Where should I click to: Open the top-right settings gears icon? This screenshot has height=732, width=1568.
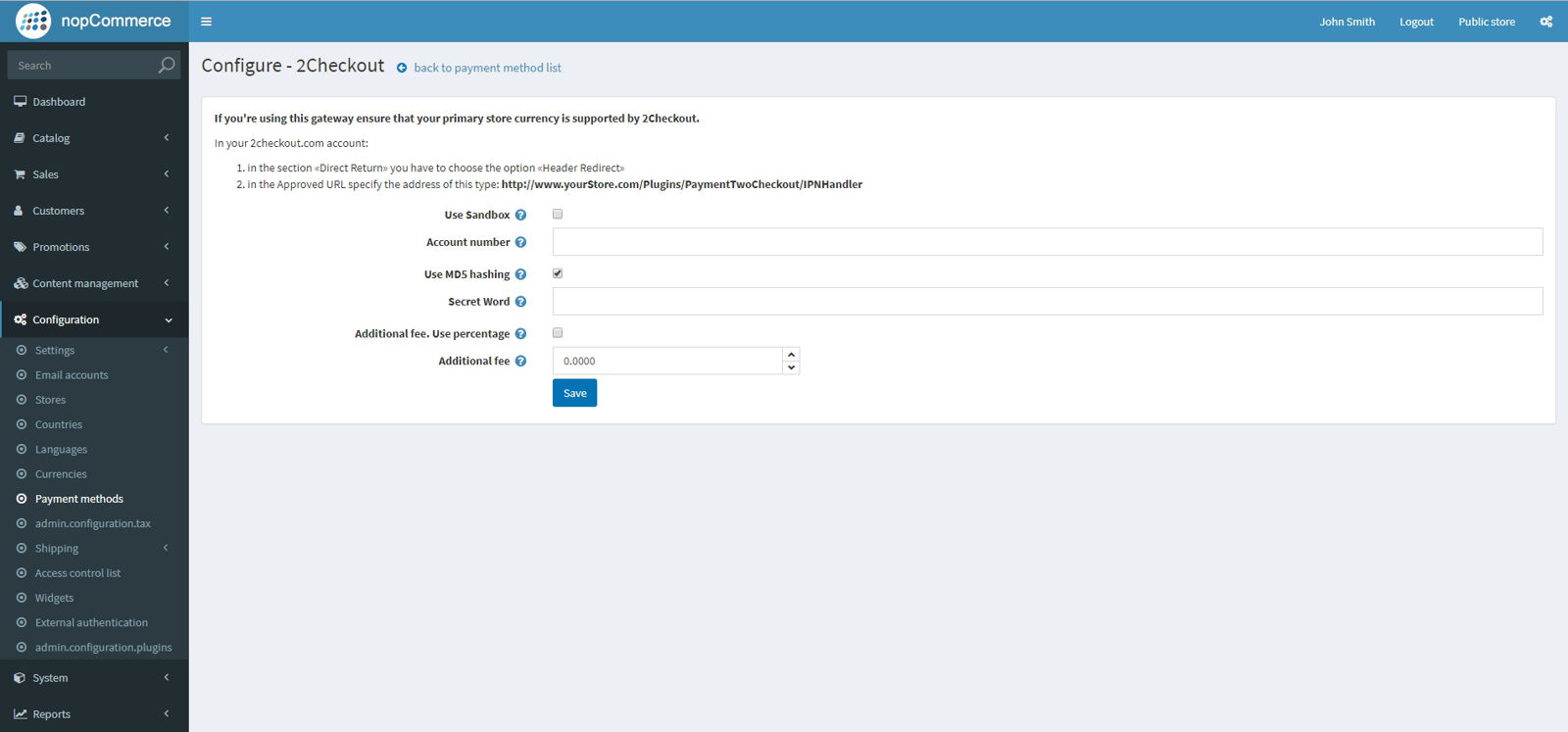[1545, 22]
